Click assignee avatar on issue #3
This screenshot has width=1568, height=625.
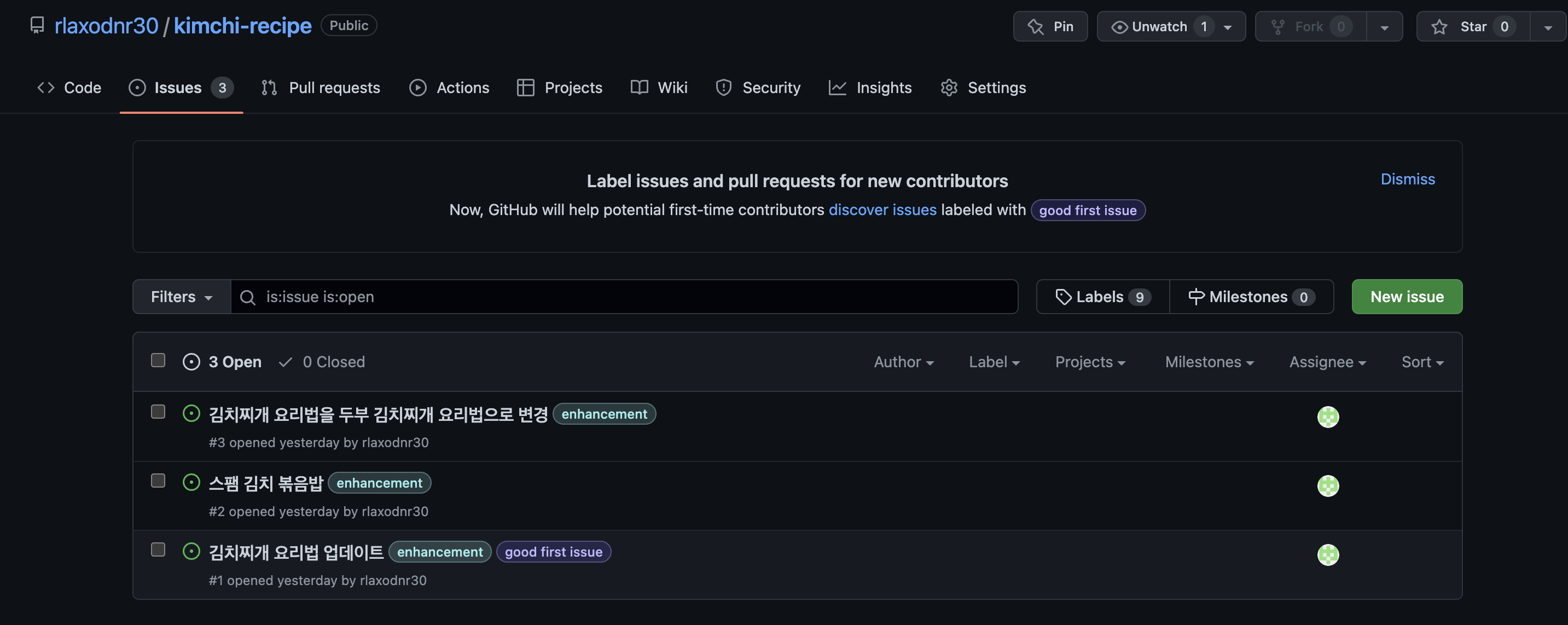click(1328, 417)
